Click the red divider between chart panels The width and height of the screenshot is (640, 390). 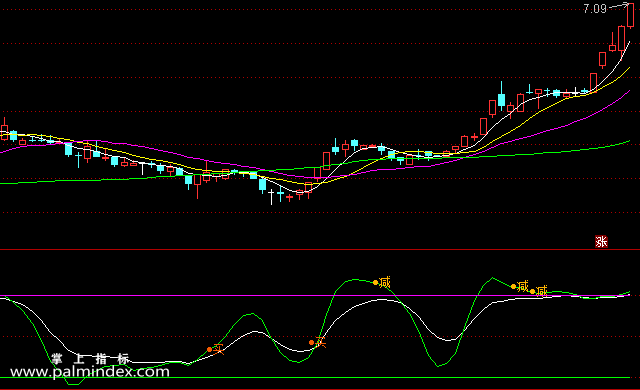pyautogui.click(x=320, y=249)
